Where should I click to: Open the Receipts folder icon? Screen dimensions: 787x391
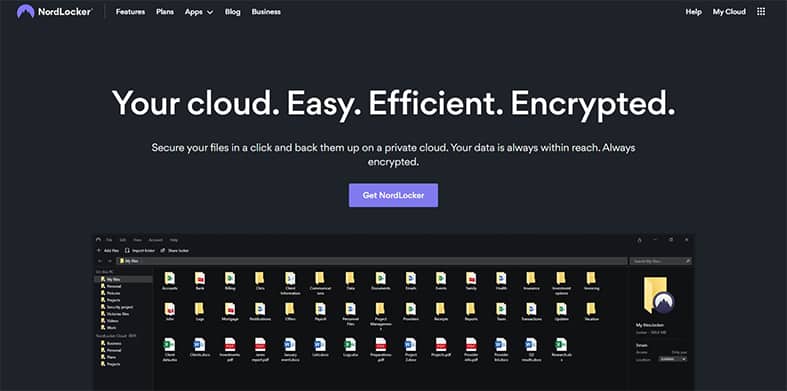coord(441,309)
